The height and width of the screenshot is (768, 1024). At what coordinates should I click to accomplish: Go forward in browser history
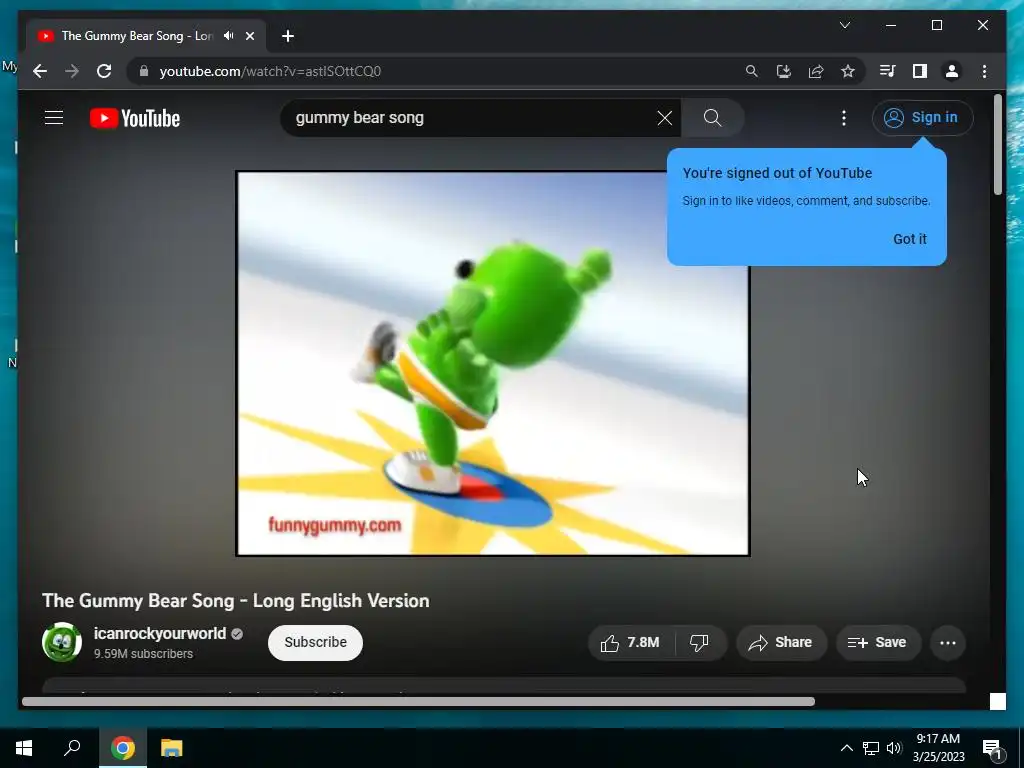click(x=72, y=71)
